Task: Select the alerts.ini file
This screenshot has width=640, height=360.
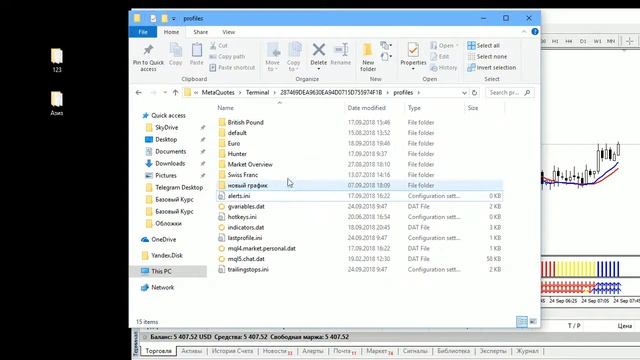Action: coord(239,196)
